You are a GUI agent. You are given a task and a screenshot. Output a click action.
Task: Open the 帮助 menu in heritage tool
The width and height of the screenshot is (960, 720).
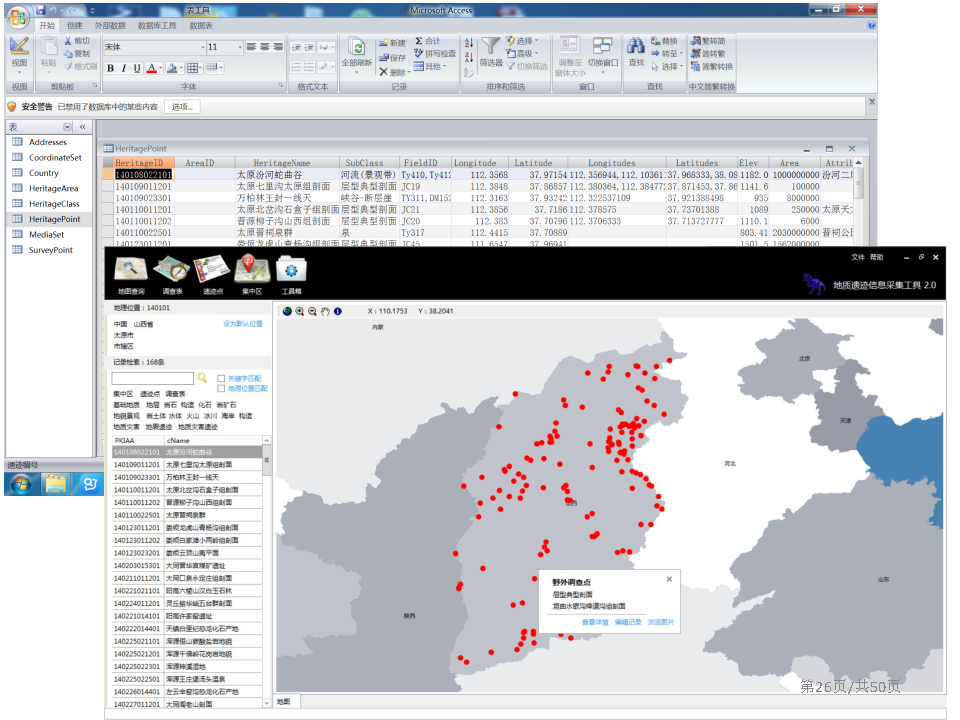click(877, 257)
